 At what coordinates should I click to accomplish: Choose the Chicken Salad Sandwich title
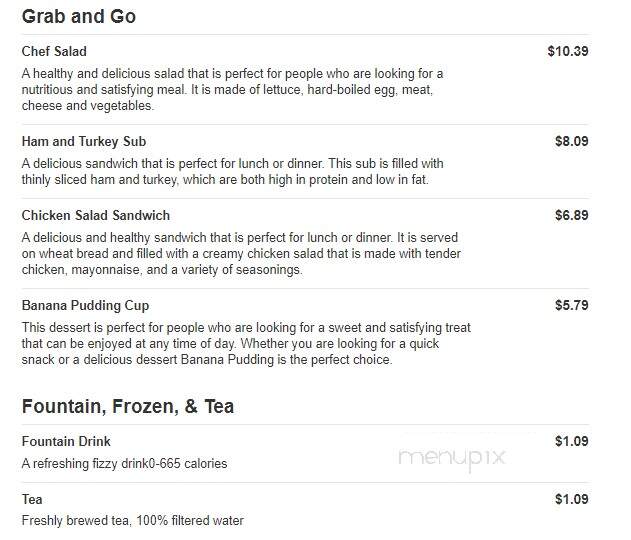point(96,215)
